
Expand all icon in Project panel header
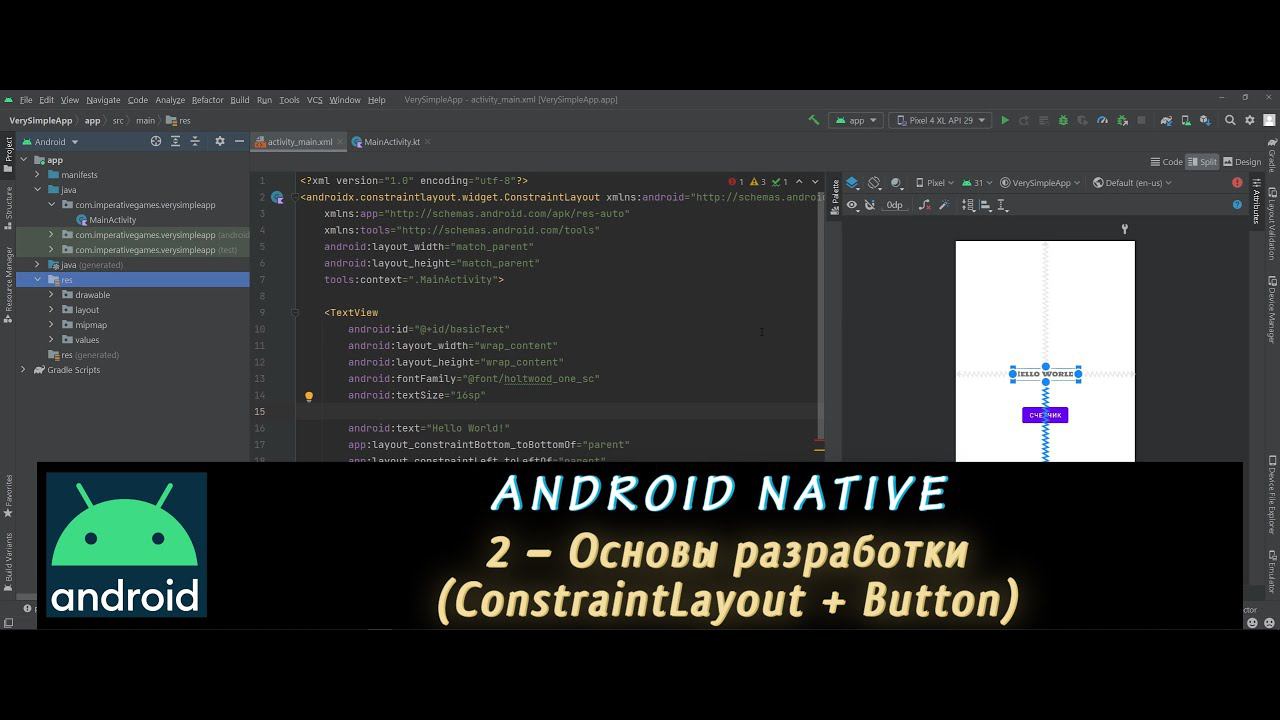[175, 142]
